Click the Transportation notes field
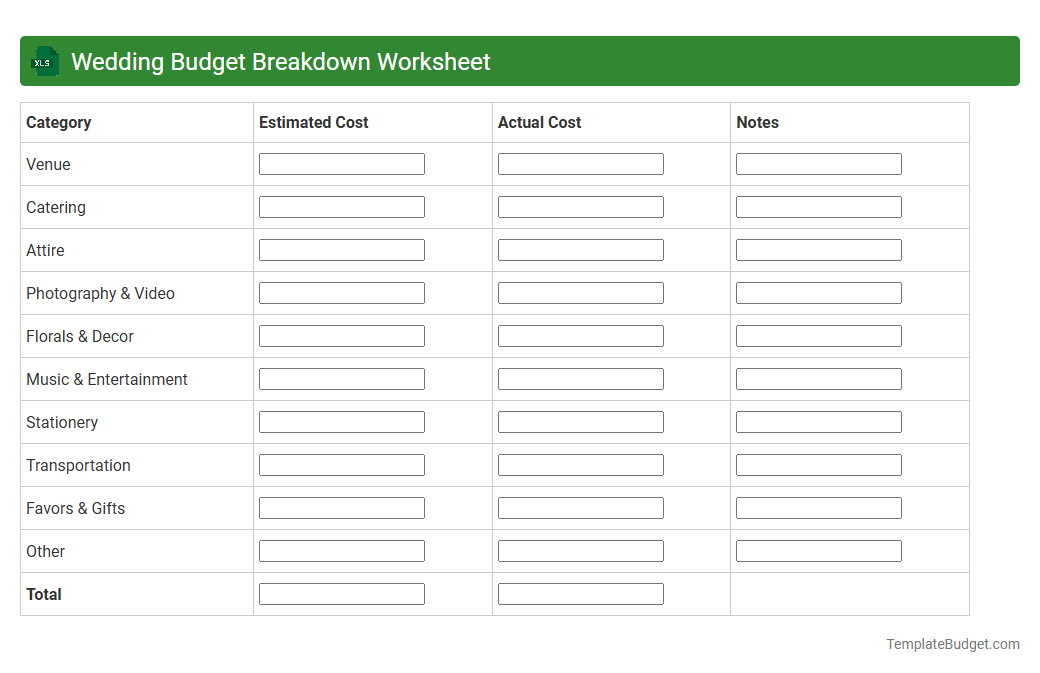1040x673 pixels. 818,464
